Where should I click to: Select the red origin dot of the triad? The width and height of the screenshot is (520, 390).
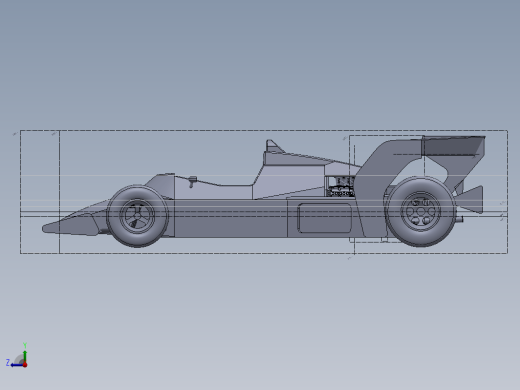tap(25, 365)
